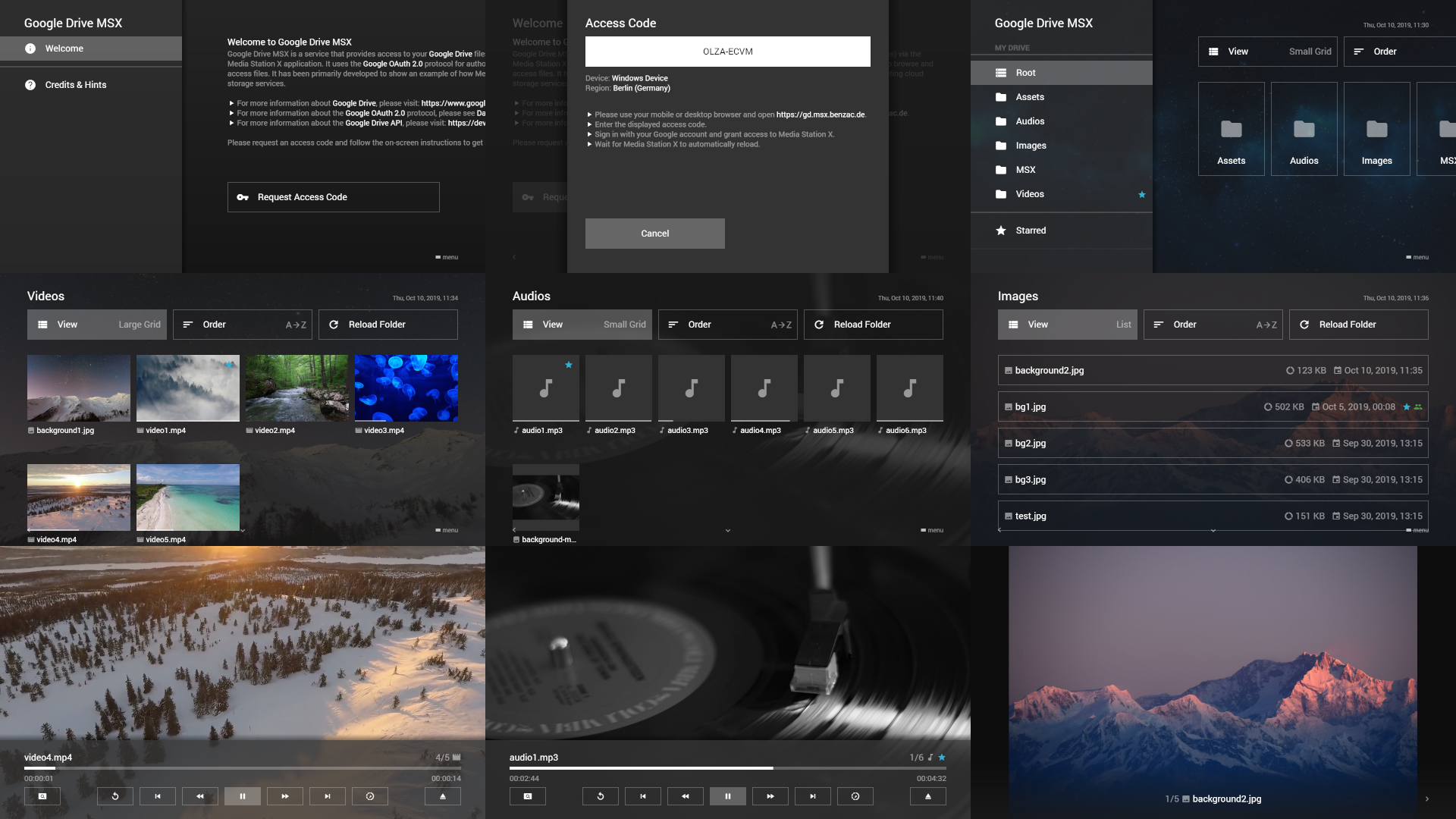Click the Assets folder icon in sidebar
Viewport: 1456px width, 819px height.
coord(1001,97)
